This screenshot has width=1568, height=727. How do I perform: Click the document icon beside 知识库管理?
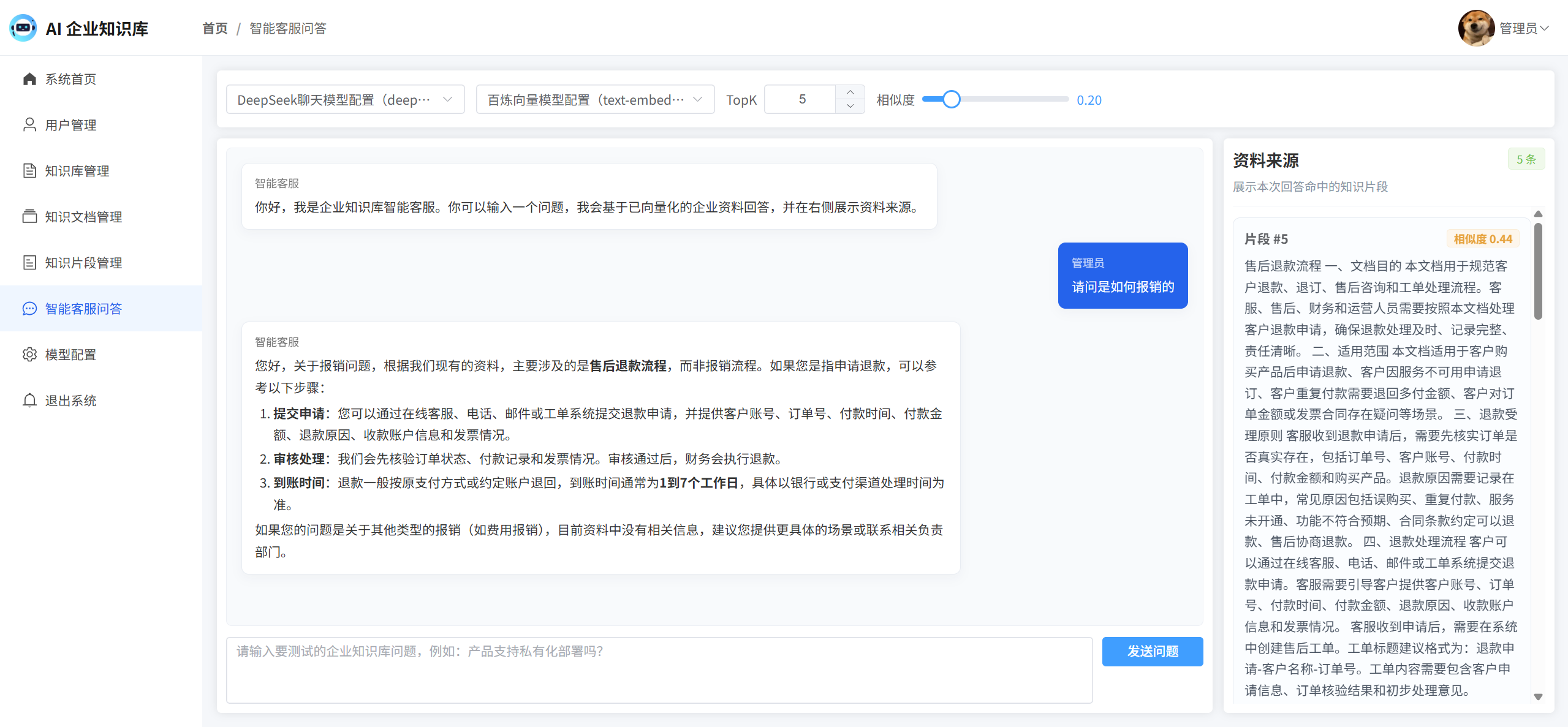point(29,171)
